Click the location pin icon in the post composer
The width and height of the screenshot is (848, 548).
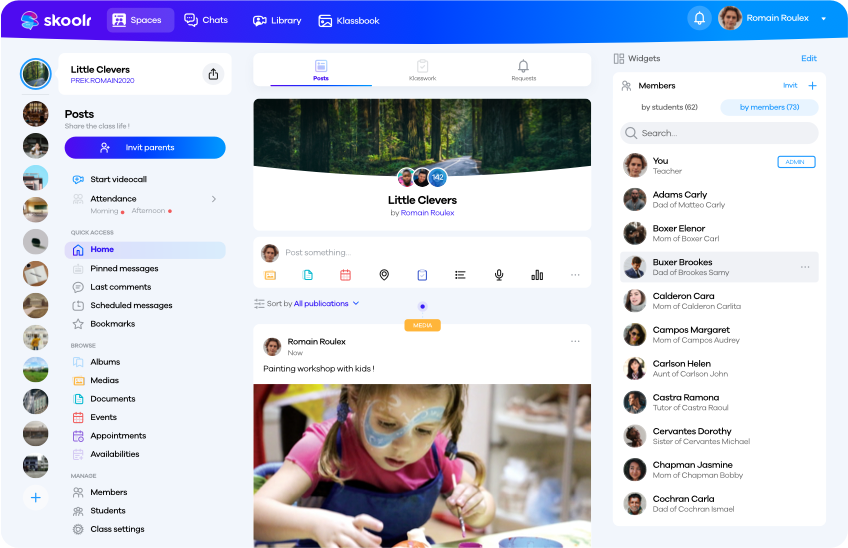coord(384,275)
